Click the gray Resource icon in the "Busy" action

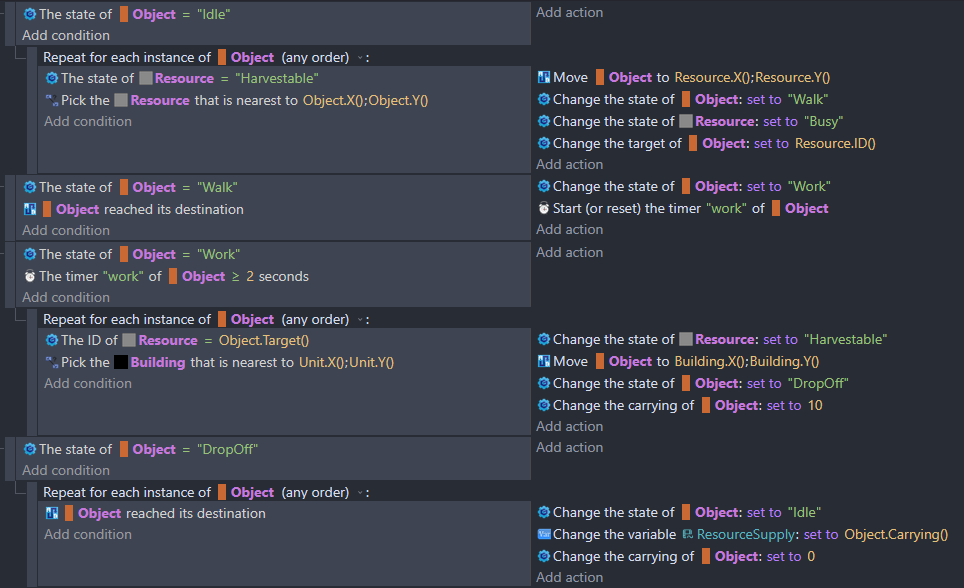[686, 121]
